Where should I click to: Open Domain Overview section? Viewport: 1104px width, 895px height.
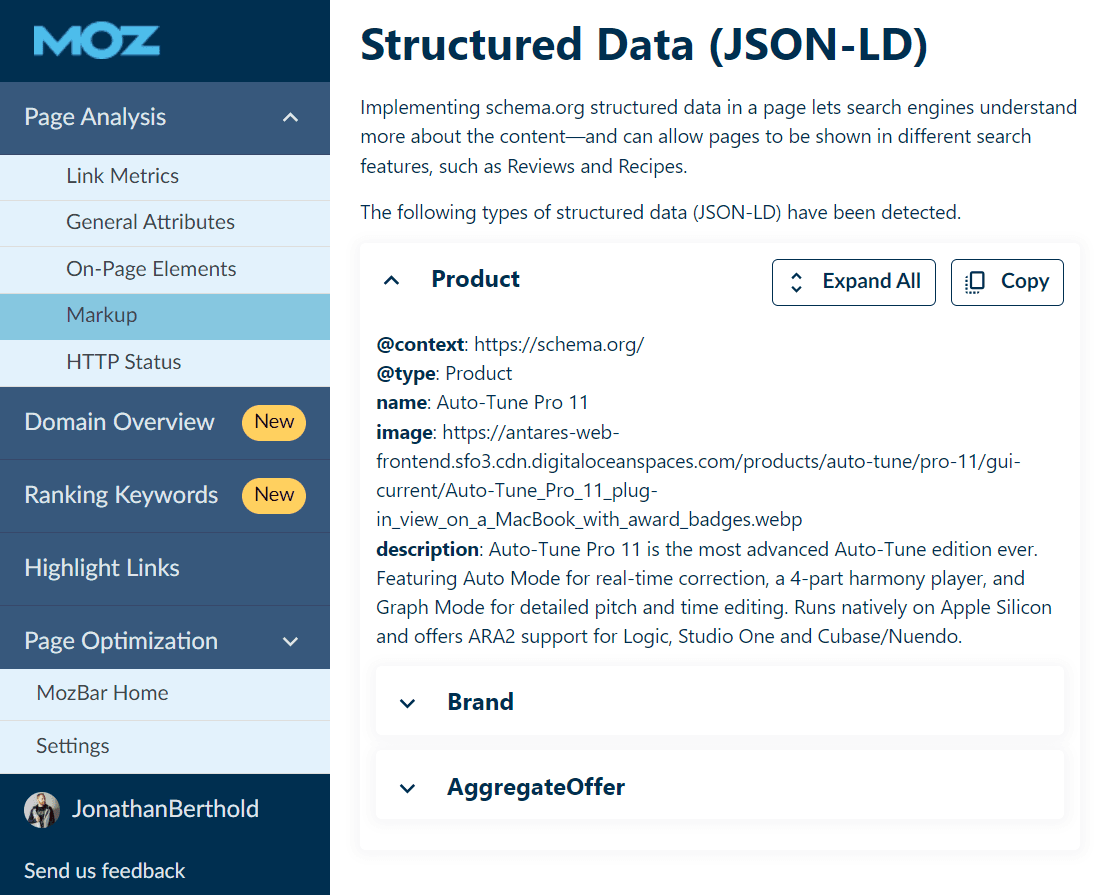tap(119, 422)
